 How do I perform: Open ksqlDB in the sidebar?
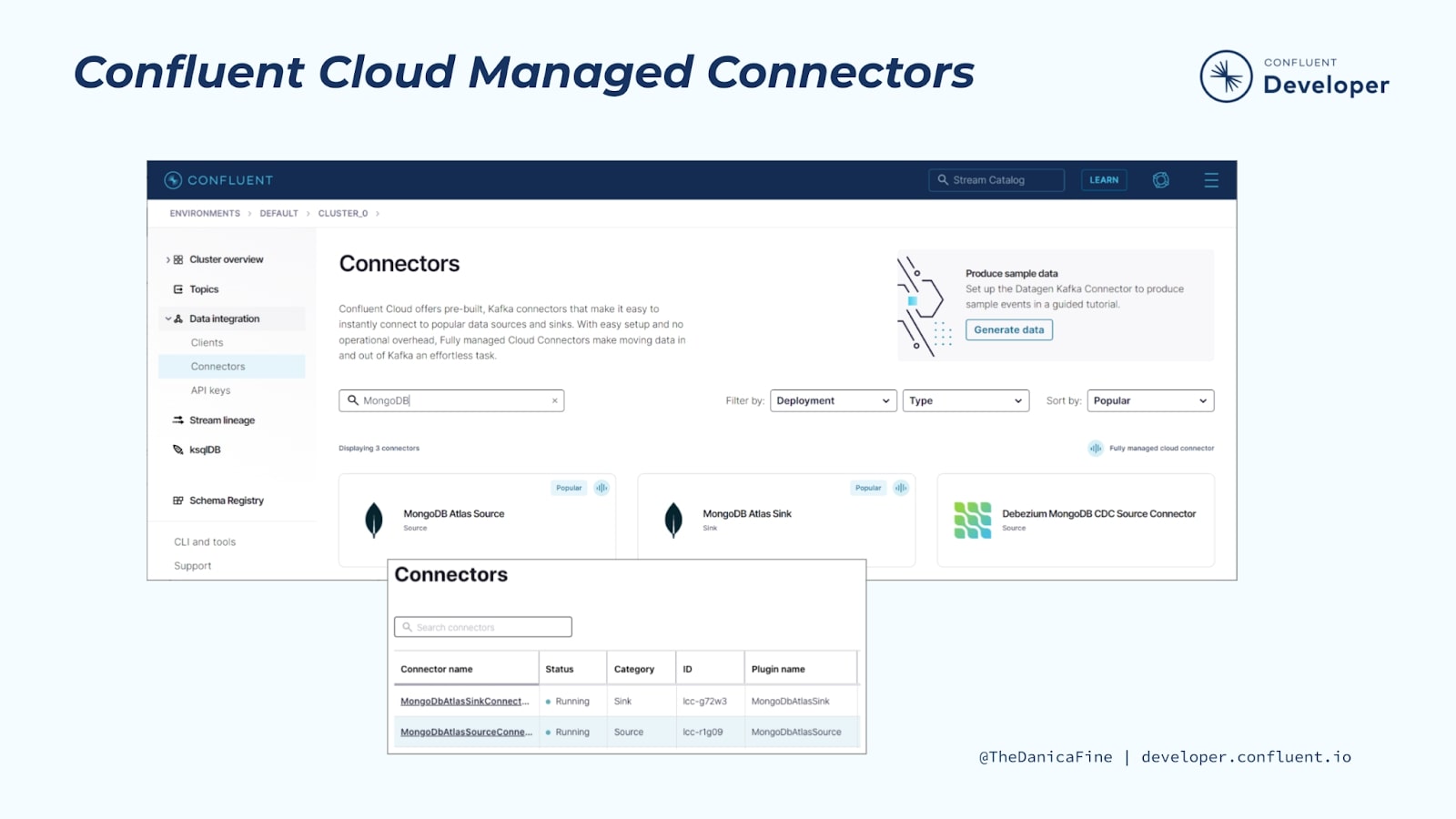205,450
